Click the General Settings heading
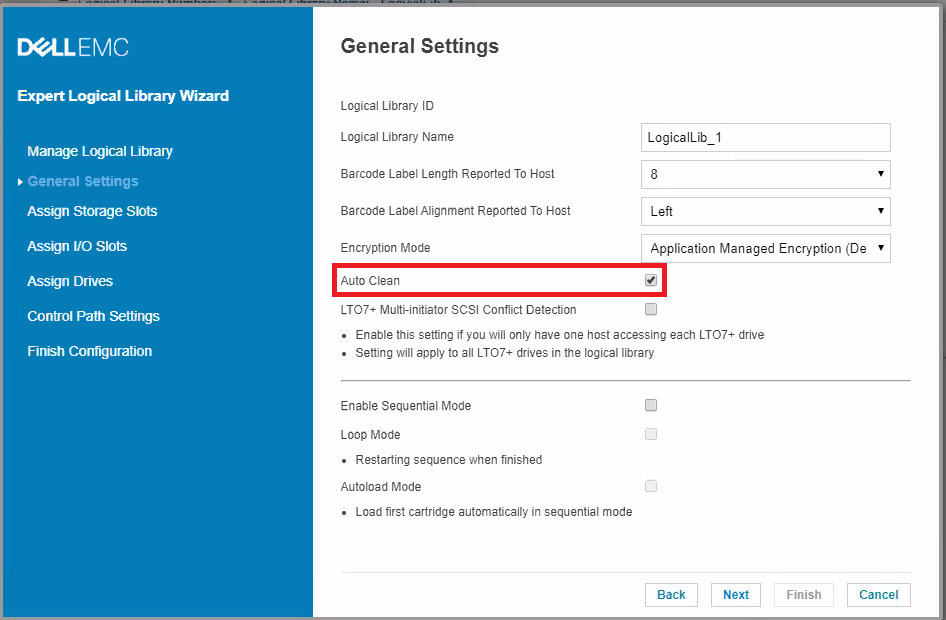This screenshot has width=946, height=620. point(420,46)
